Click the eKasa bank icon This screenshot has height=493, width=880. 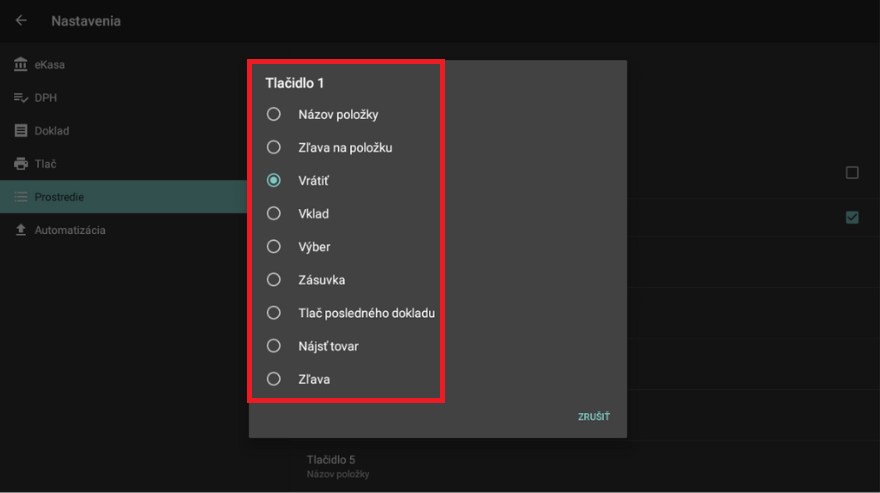[x=21, y=65]
